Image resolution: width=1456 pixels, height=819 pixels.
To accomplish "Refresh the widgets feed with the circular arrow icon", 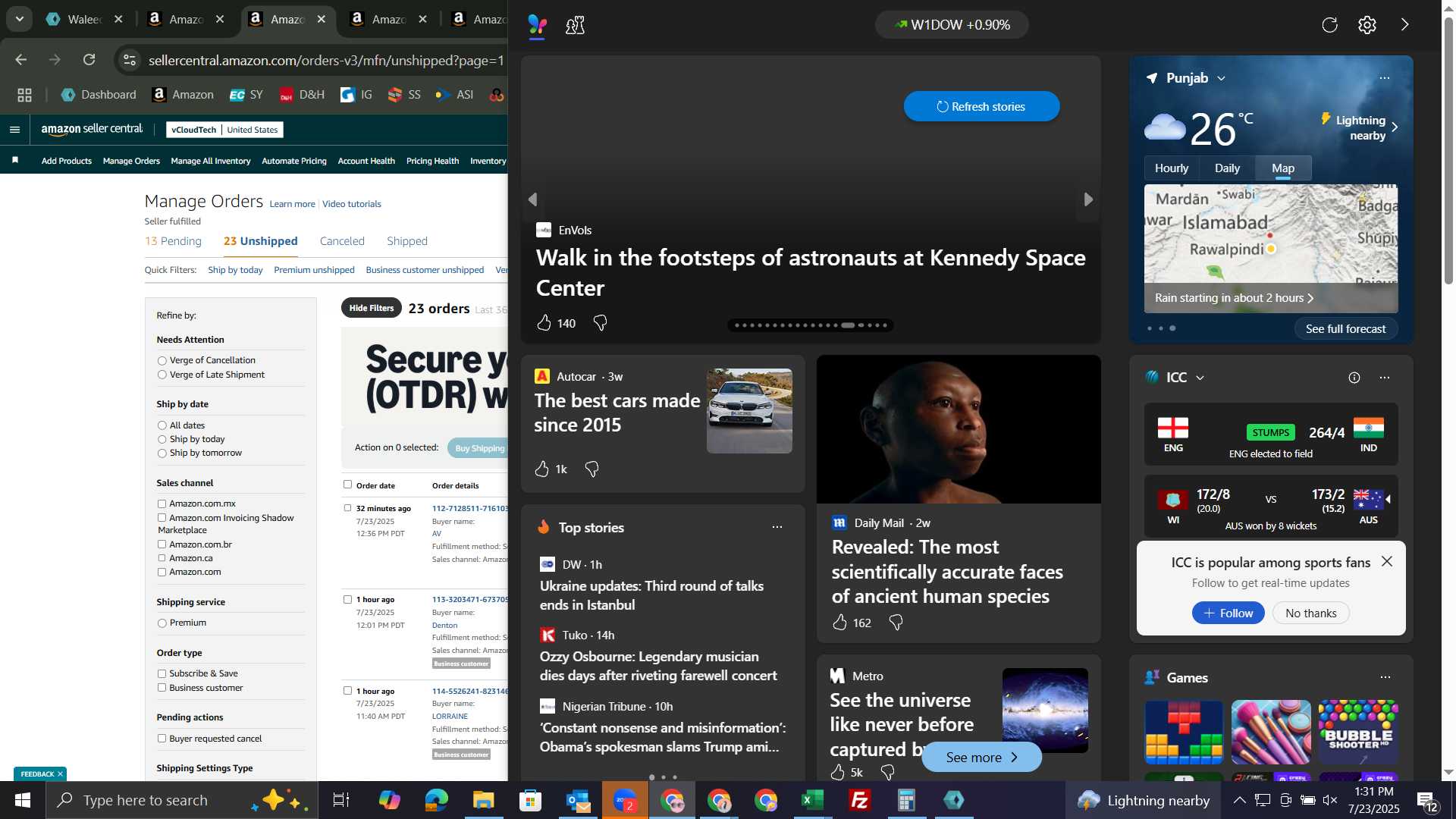I will [1330, 25].
